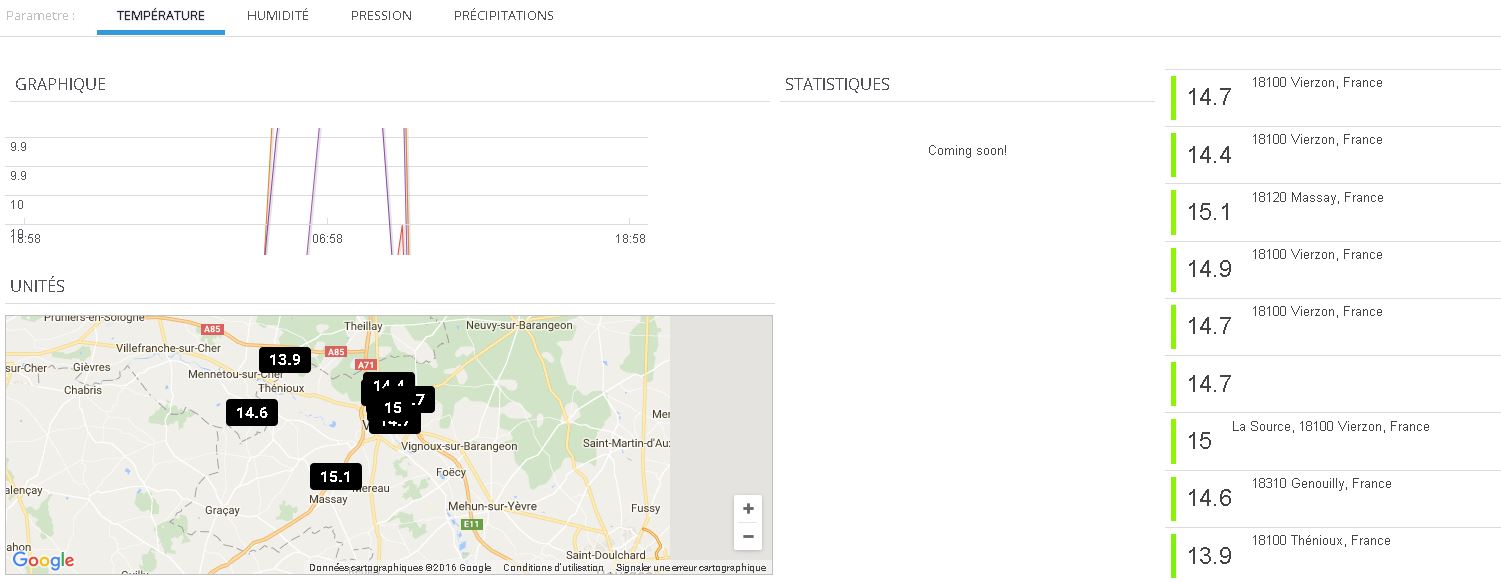Click the Google logo on the map
This screenshot has height=582, width=1501.
[43, 561]
